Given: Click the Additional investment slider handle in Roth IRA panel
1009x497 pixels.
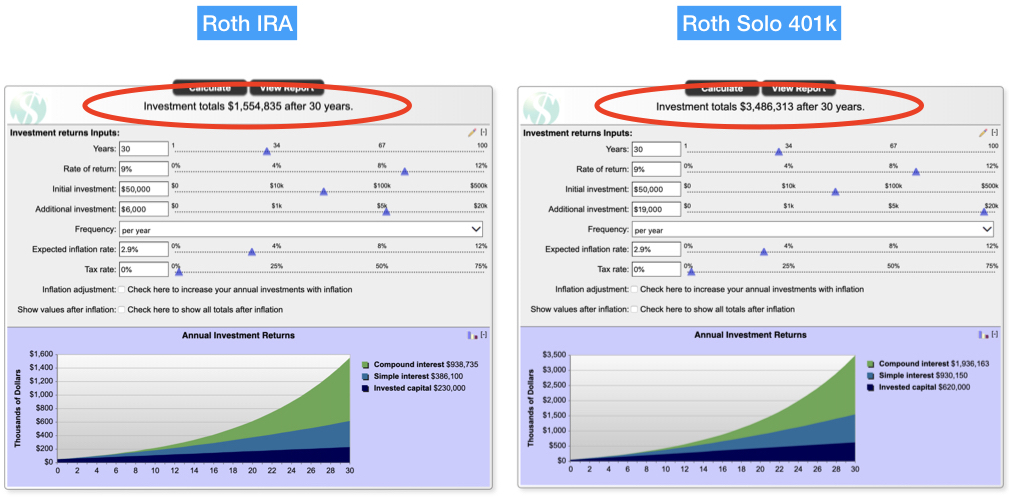Looking at the screenshot, I should click(386, 212).
